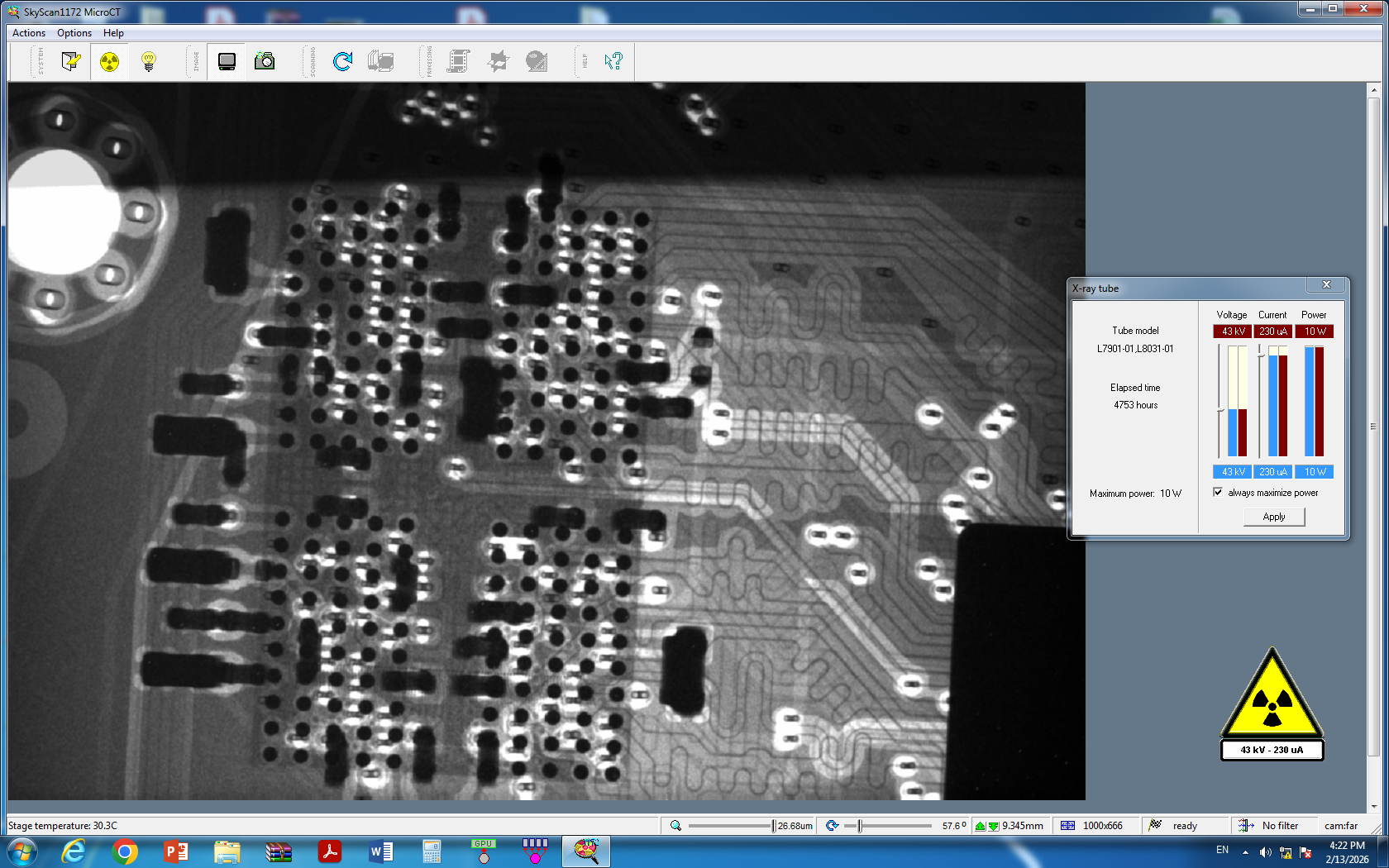The image size is (1389, 868).
Task: Click the Current slider handle
Action: [1260, 355]
